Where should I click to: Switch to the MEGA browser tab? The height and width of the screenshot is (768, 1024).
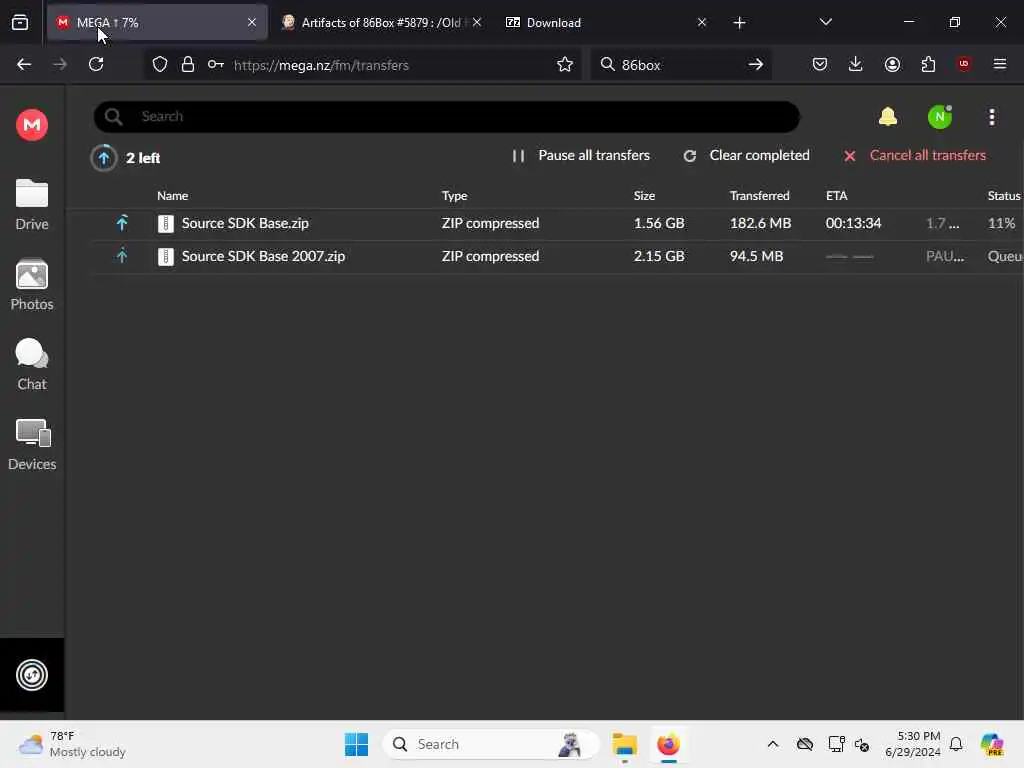(x=157, y=22)
